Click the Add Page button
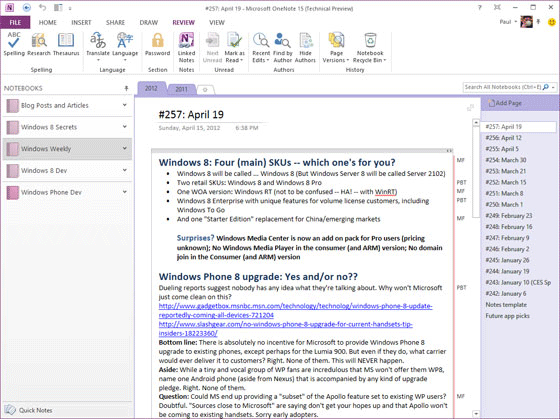 [505, 103]
